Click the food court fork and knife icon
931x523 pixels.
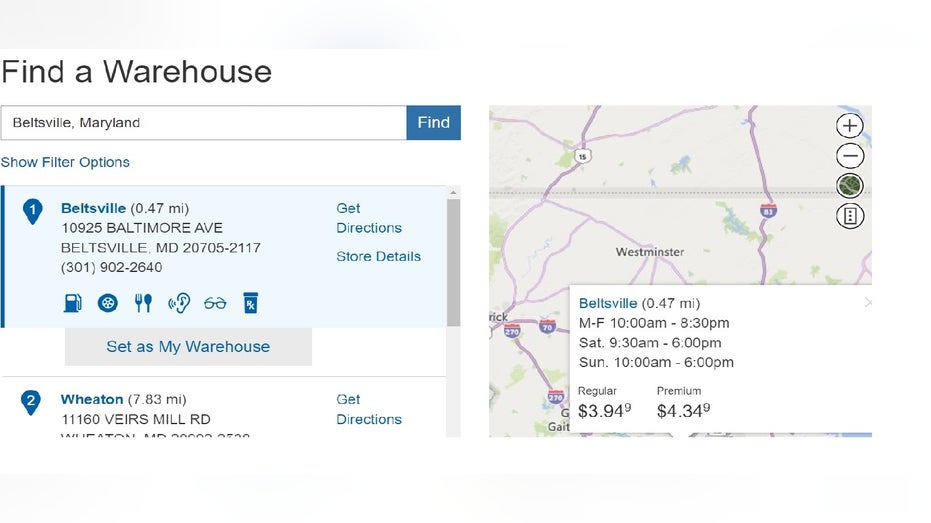coord(143,303)
